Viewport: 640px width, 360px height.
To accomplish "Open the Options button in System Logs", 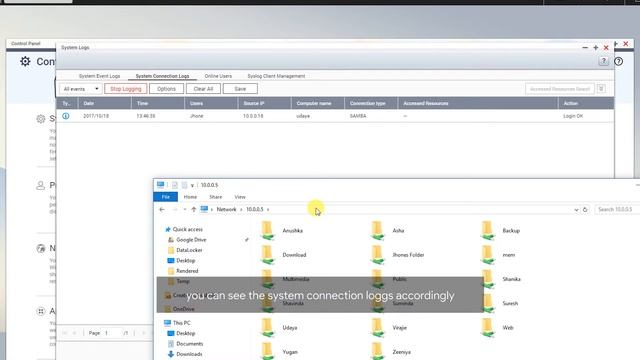I will 166,89.
